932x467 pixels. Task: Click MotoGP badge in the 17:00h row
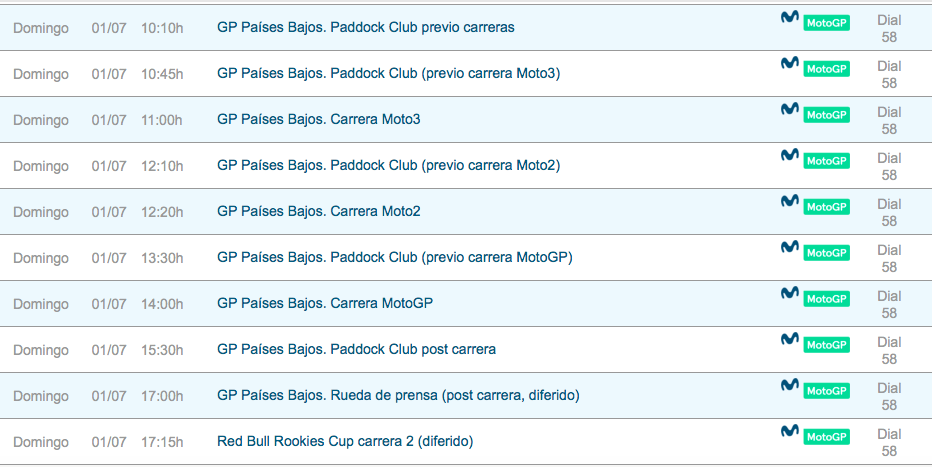point(826,391)
